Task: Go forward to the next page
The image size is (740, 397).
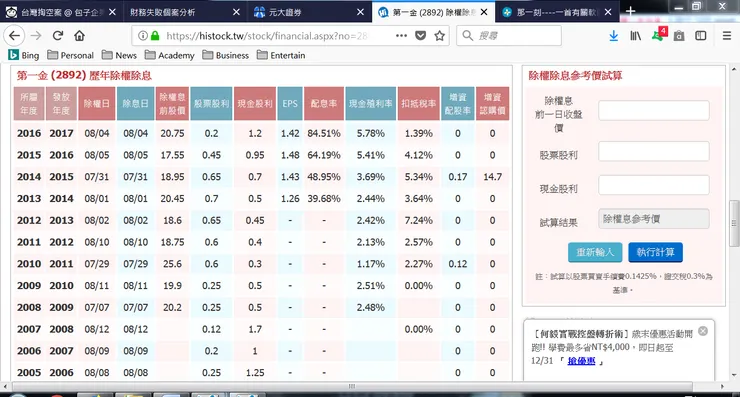Action: [x=36, y=35]
